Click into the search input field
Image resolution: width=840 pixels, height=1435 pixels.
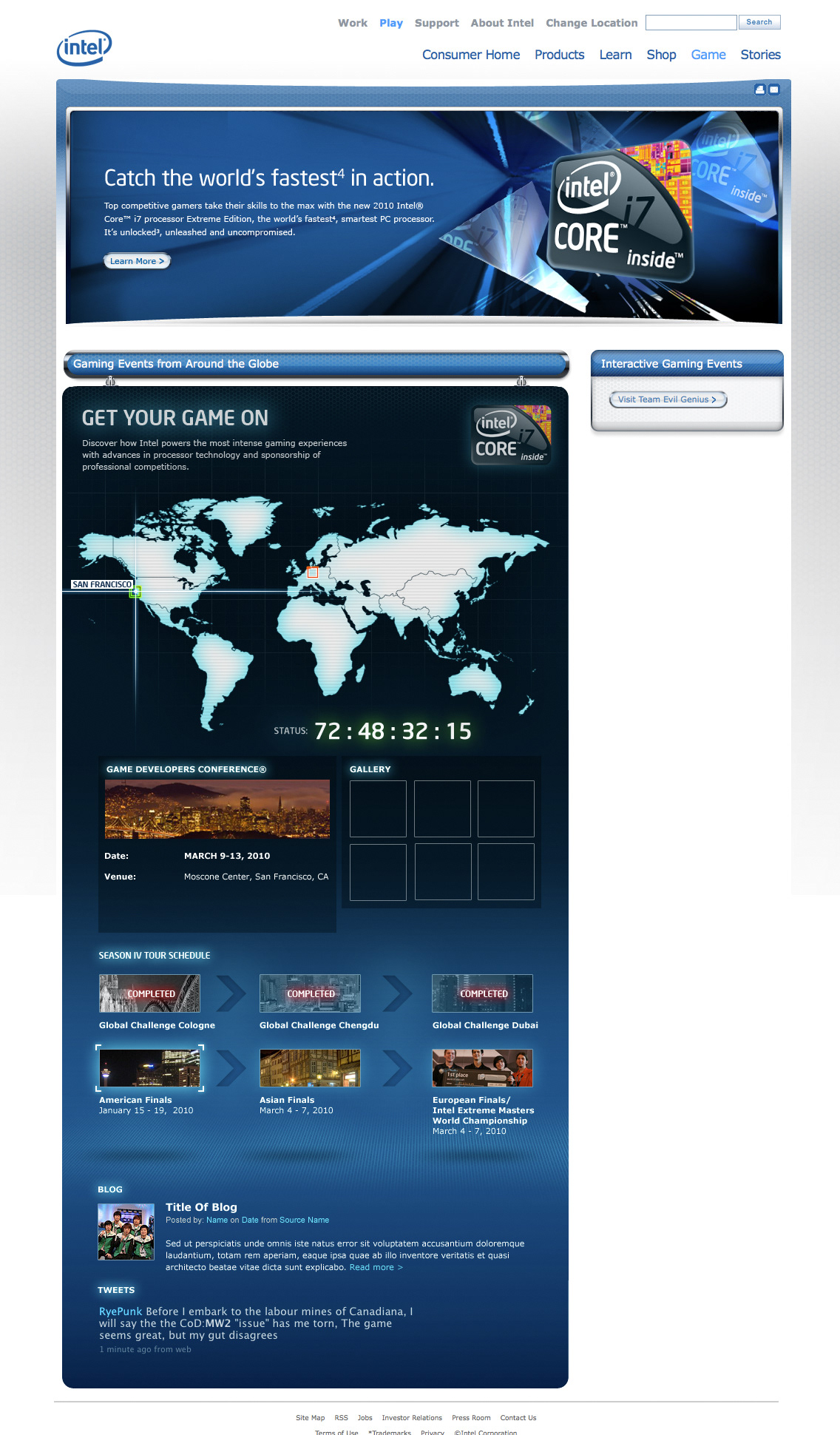[691, 22]
